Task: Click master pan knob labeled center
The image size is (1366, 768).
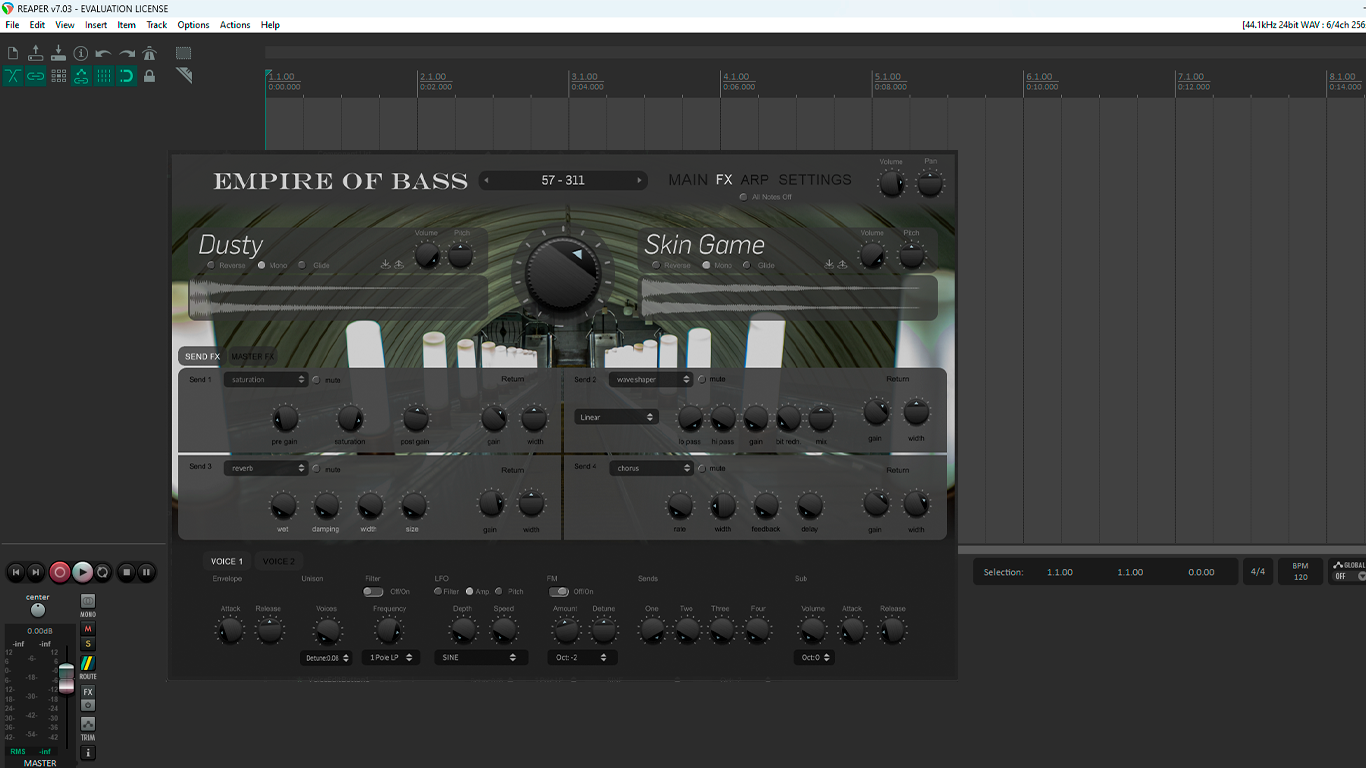Action: 38,610
